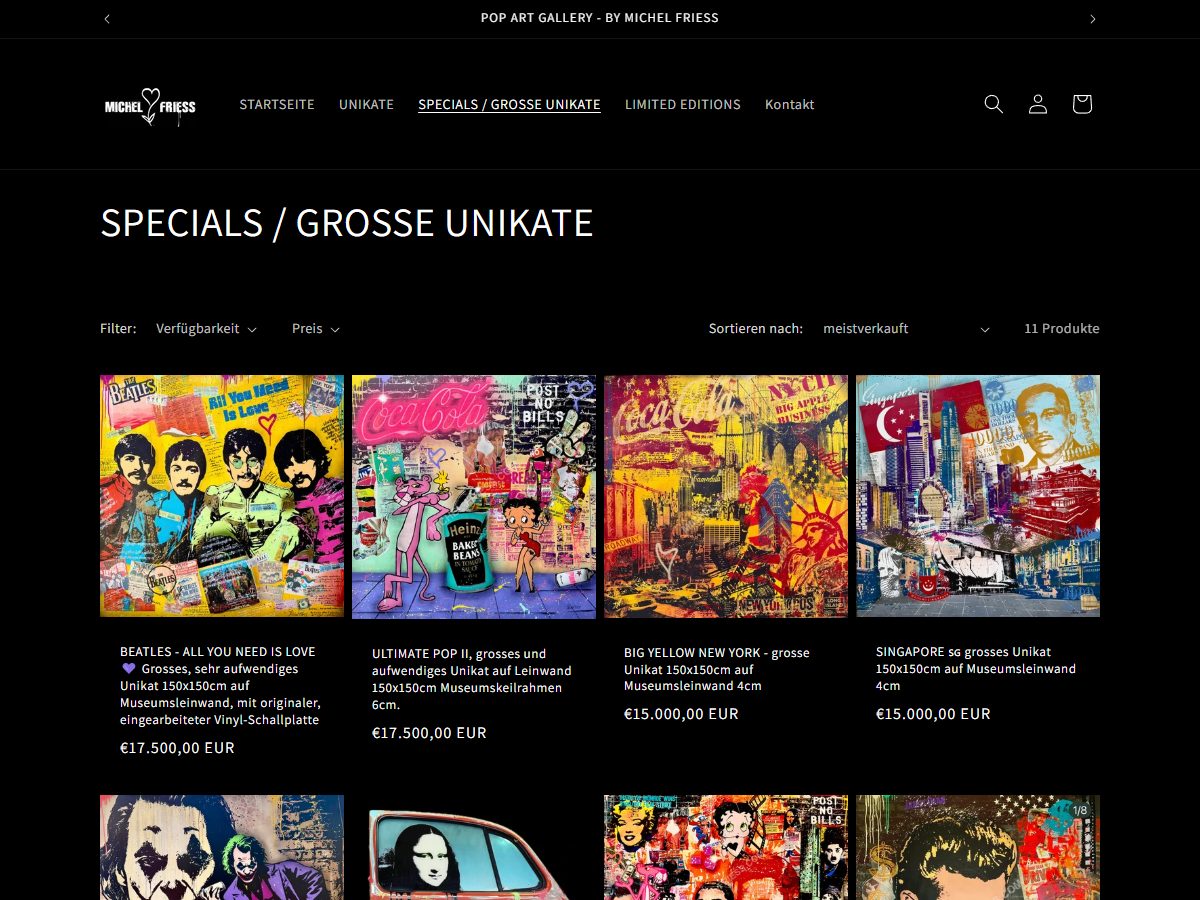Open Singapore artwork image
The width and height of the screenshot is (1200, 900).
click(x=978, y=496)
